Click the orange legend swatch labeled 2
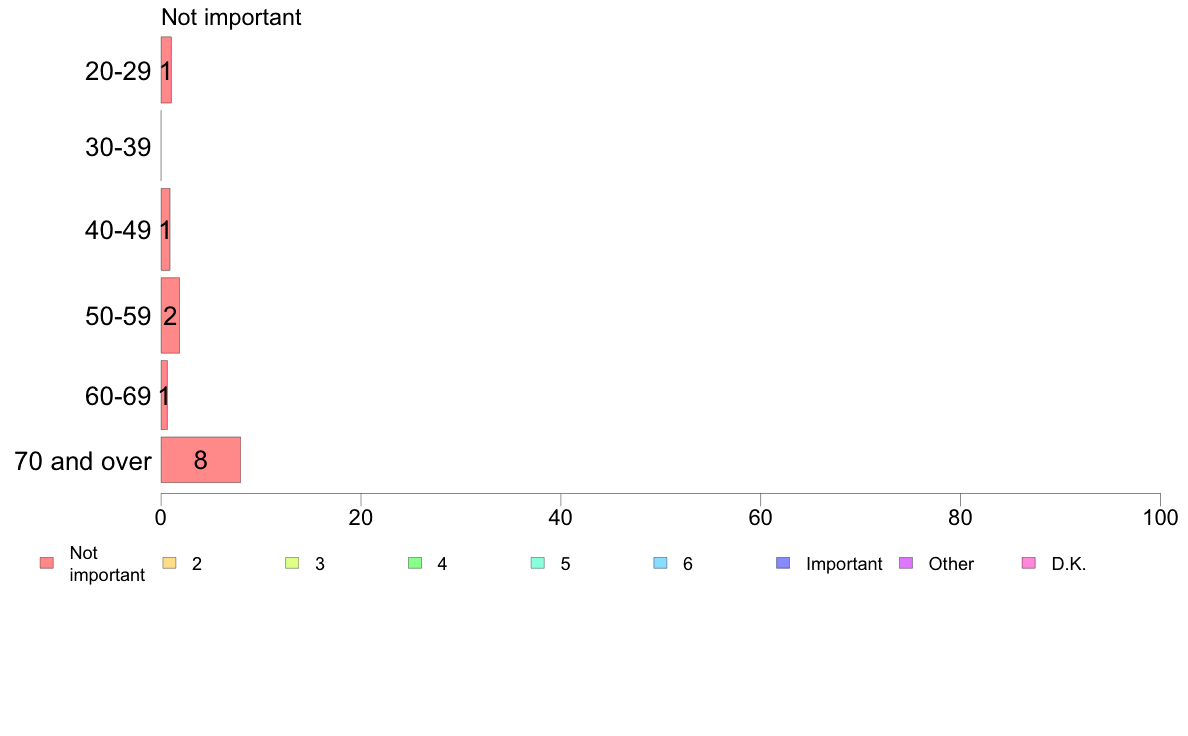The height and width of the screenshot is (736, 1188). coord(168,563)
